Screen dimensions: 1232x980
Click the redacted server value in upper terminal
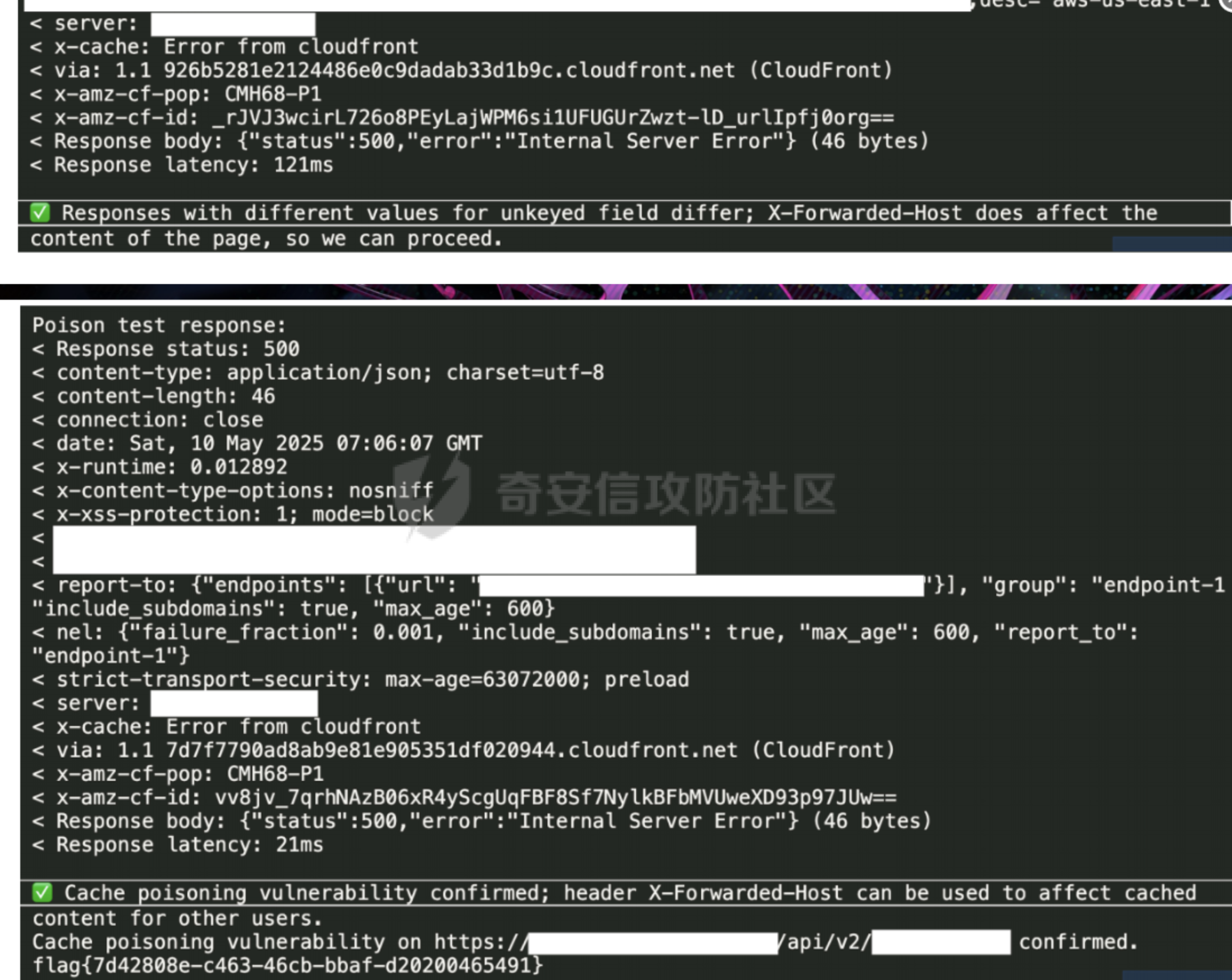[x=233, y=24]
